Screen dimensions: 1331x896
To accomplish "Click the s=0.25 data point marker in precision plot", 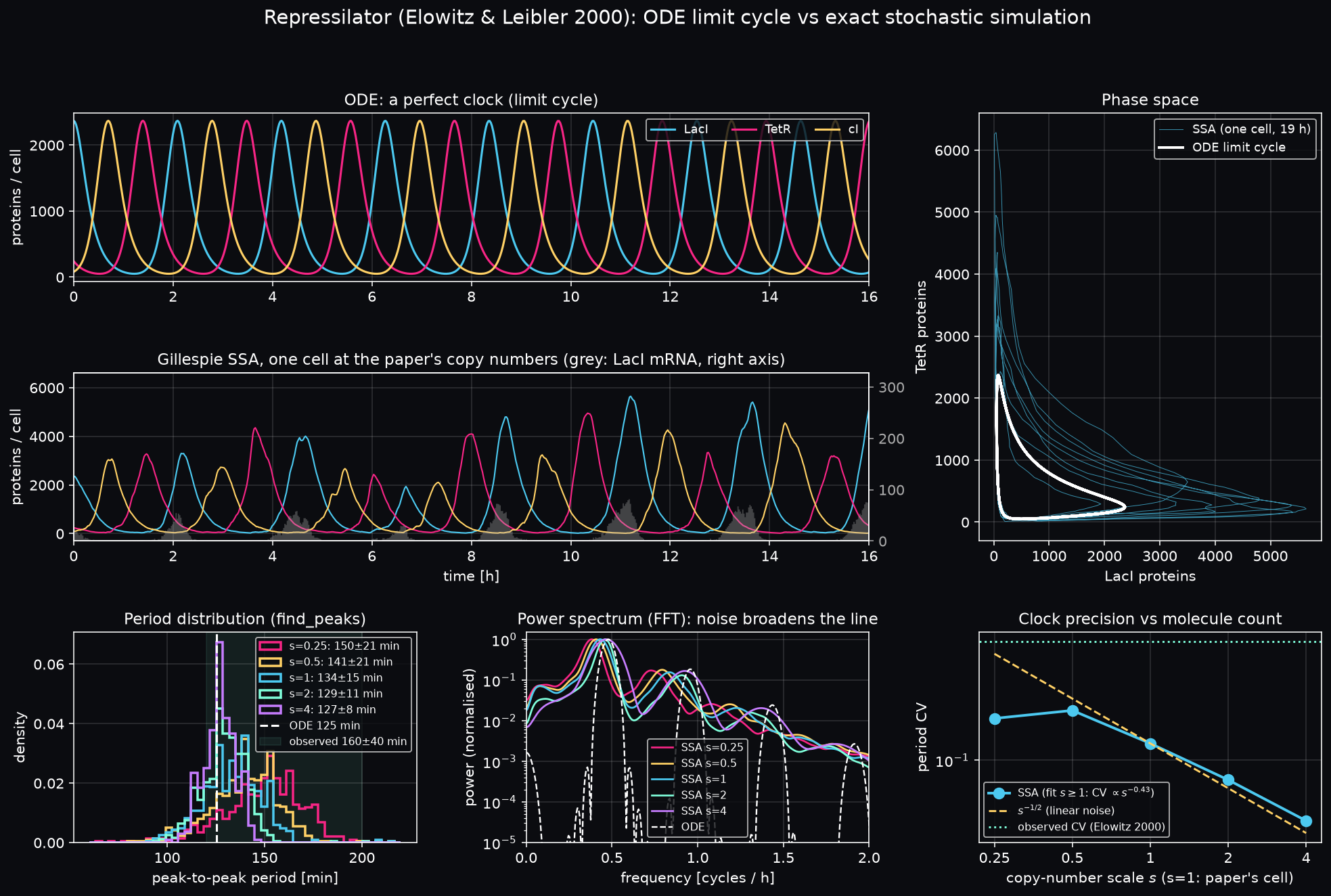I will (995, 719).
